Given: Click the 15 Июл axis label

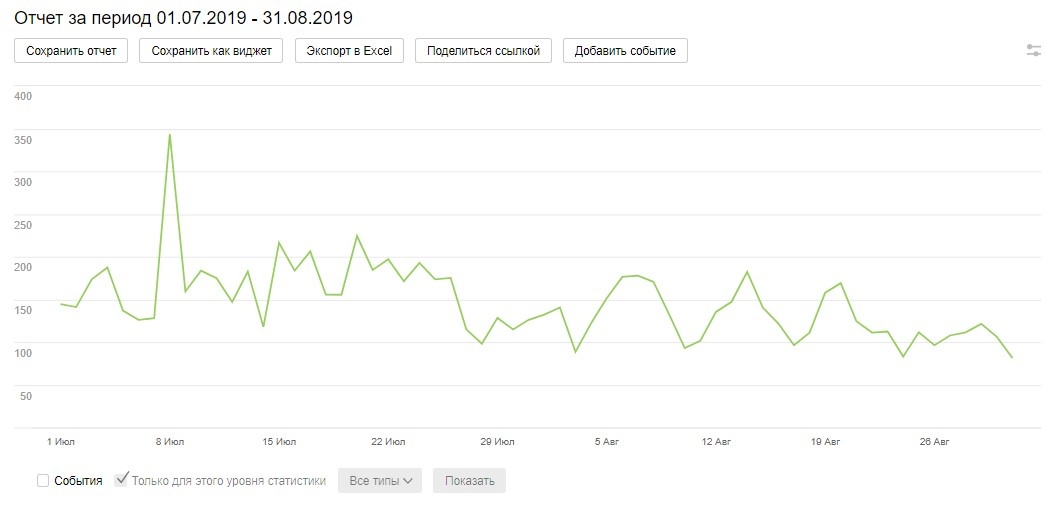Looking at the screenshot, I should pyautogui.click(x=280, y=442).
